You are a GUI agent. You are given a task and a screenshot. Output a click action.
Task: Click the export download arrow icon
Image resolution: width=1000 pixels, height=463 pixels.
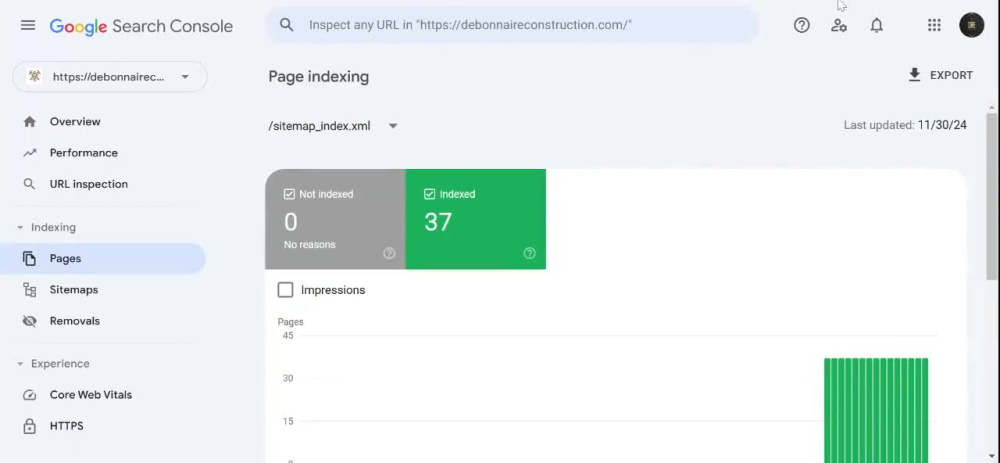[914, 75]
